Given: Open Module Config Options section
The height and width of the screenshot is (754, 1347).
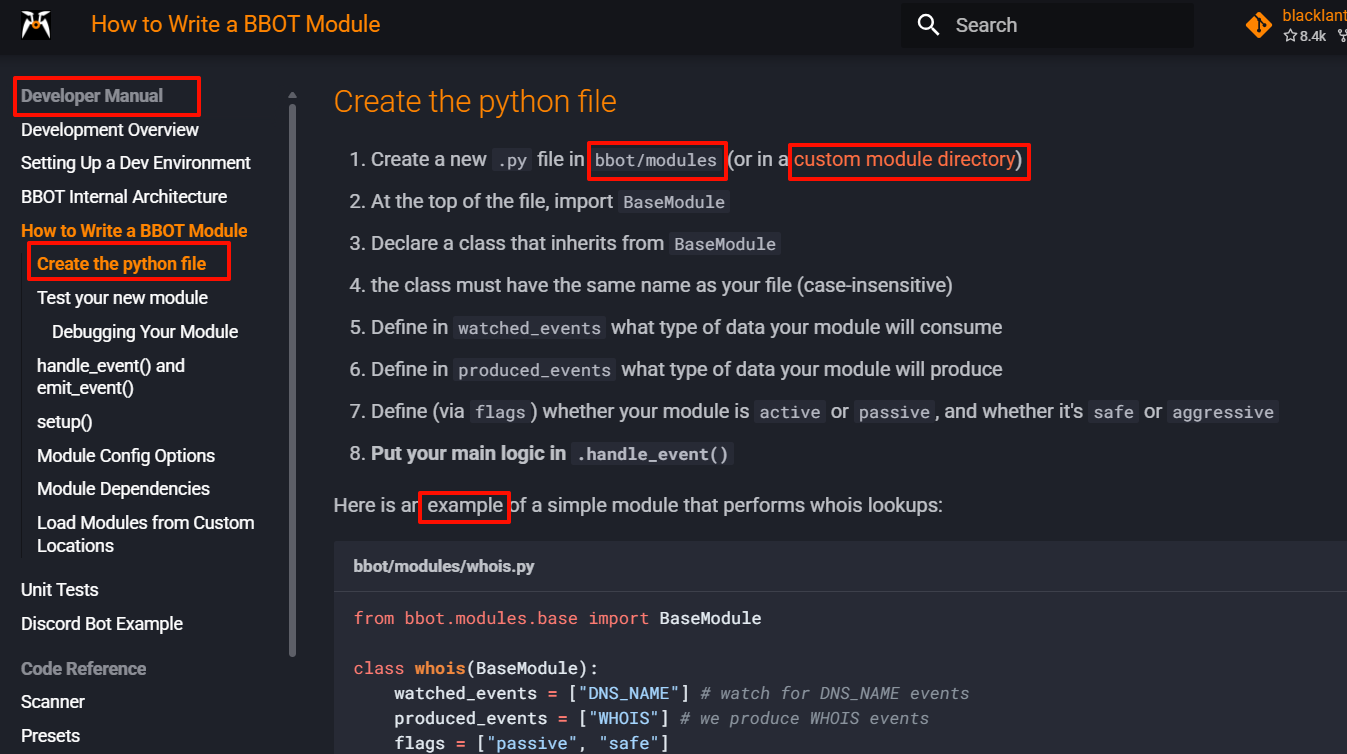Looking at the screenshot, I should (x=126, y=456).
